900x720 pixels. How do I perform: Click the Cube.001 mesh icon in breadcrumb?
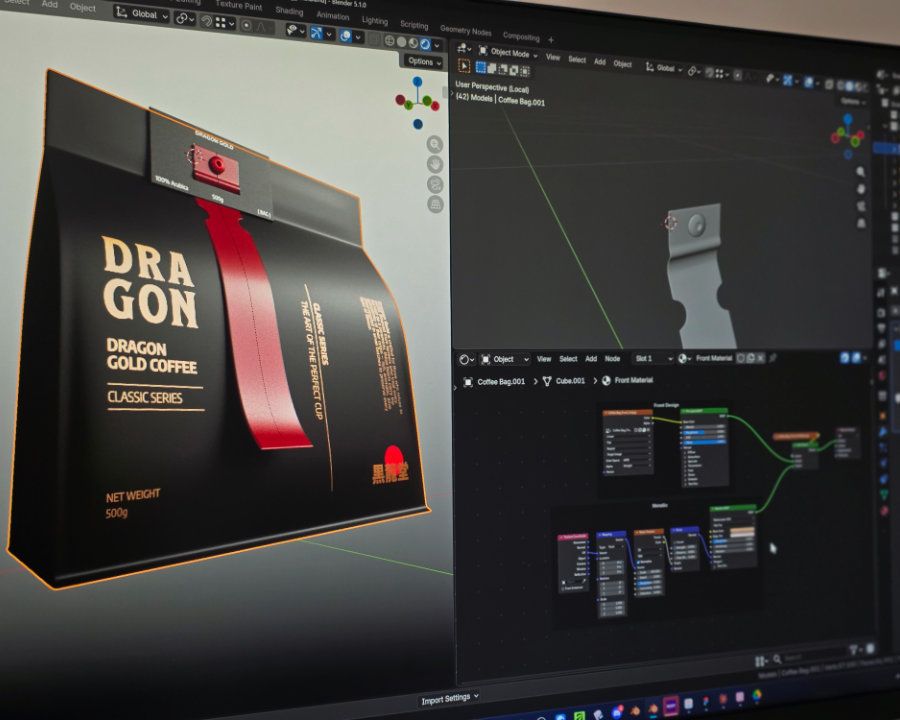(x=547, y=381)
